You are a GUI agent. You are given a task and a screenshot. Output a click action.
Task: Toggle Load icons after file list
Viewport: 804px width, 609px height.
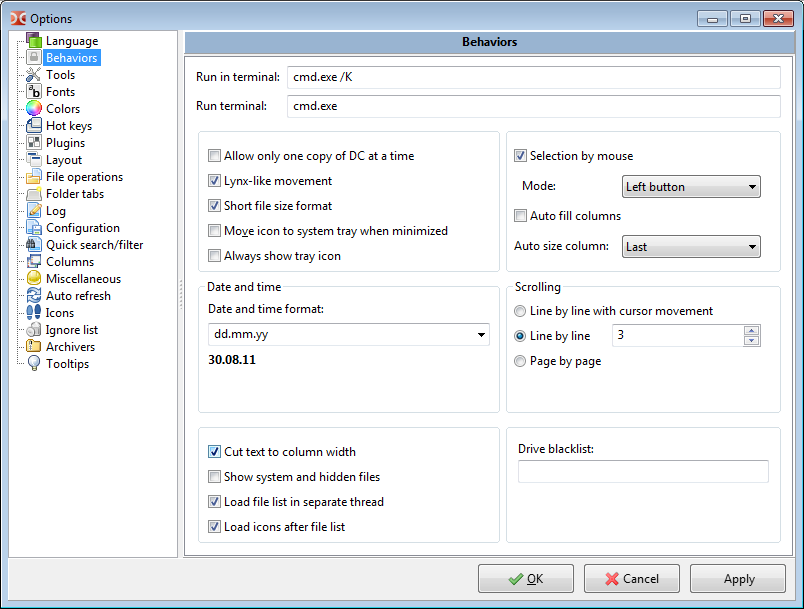tap(214, 526)
